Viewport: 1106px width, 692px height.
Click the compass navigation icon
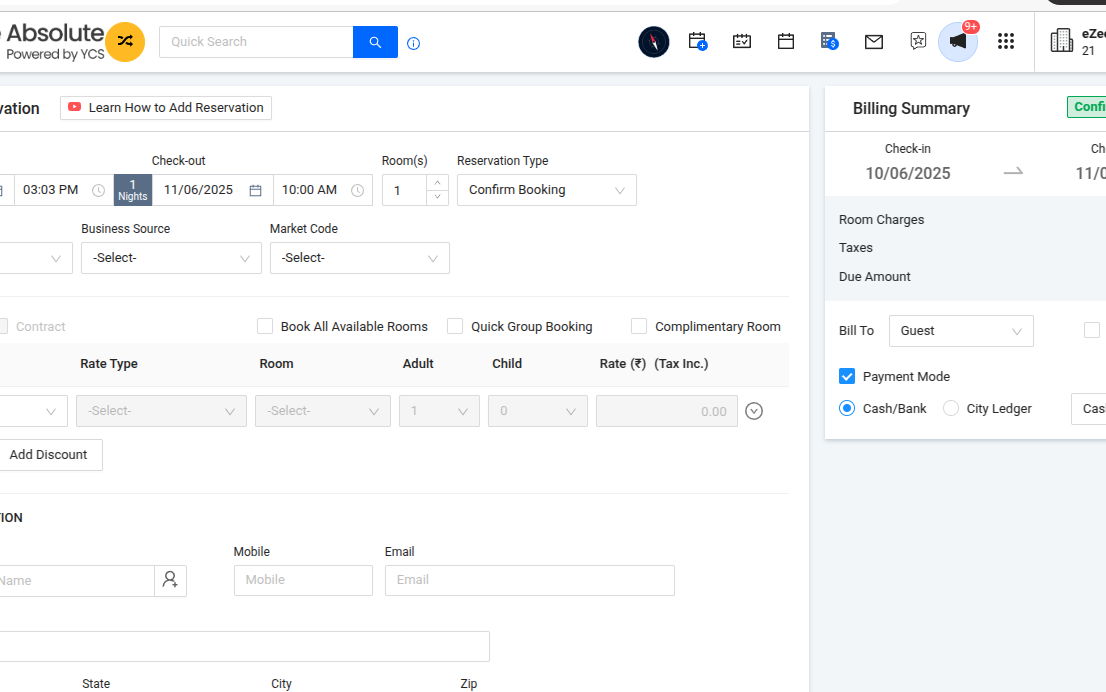[x=653, y=42]
